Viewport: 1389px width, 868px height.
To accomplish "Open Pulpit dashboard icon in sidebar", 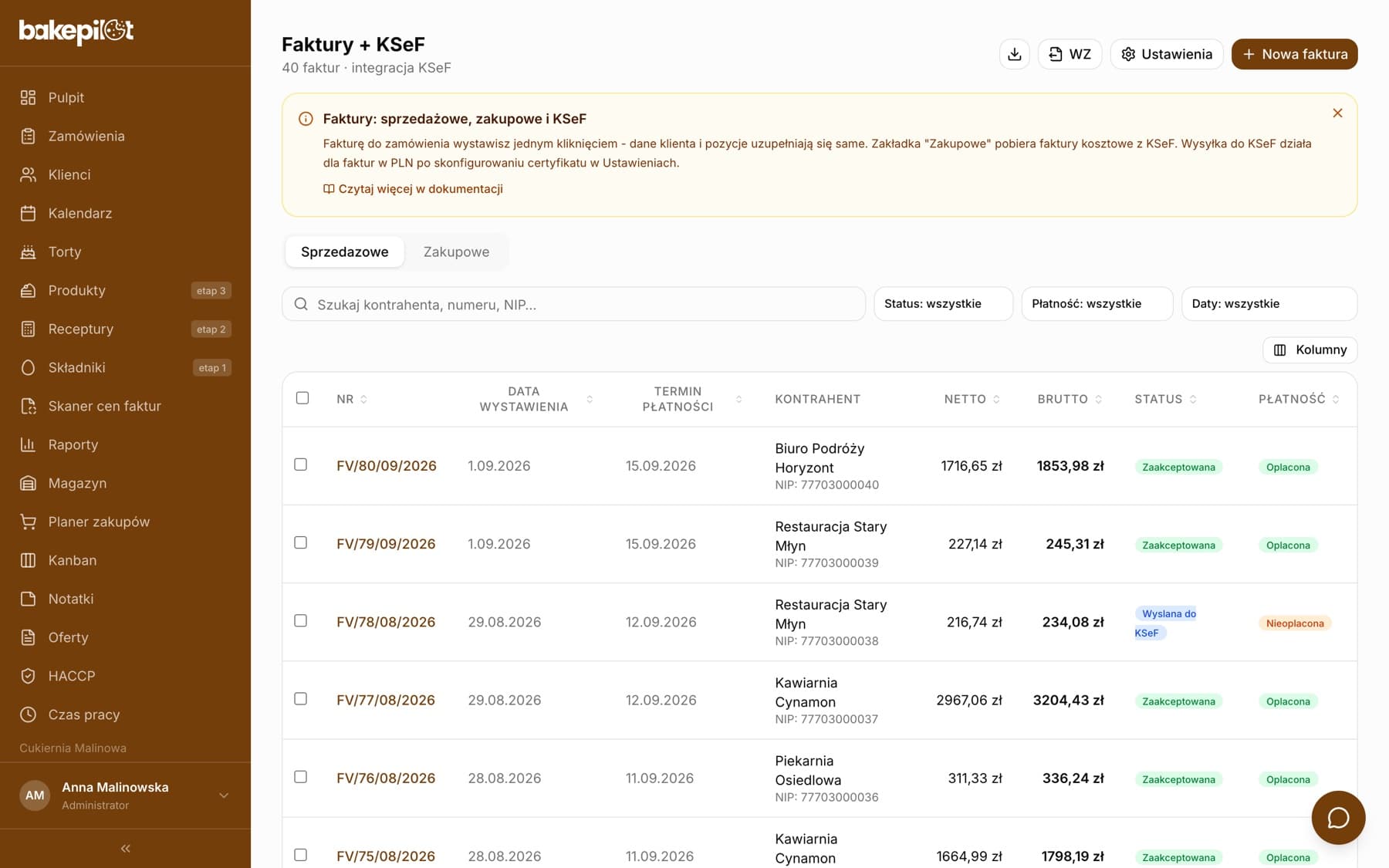I will [x=29, y=97].
